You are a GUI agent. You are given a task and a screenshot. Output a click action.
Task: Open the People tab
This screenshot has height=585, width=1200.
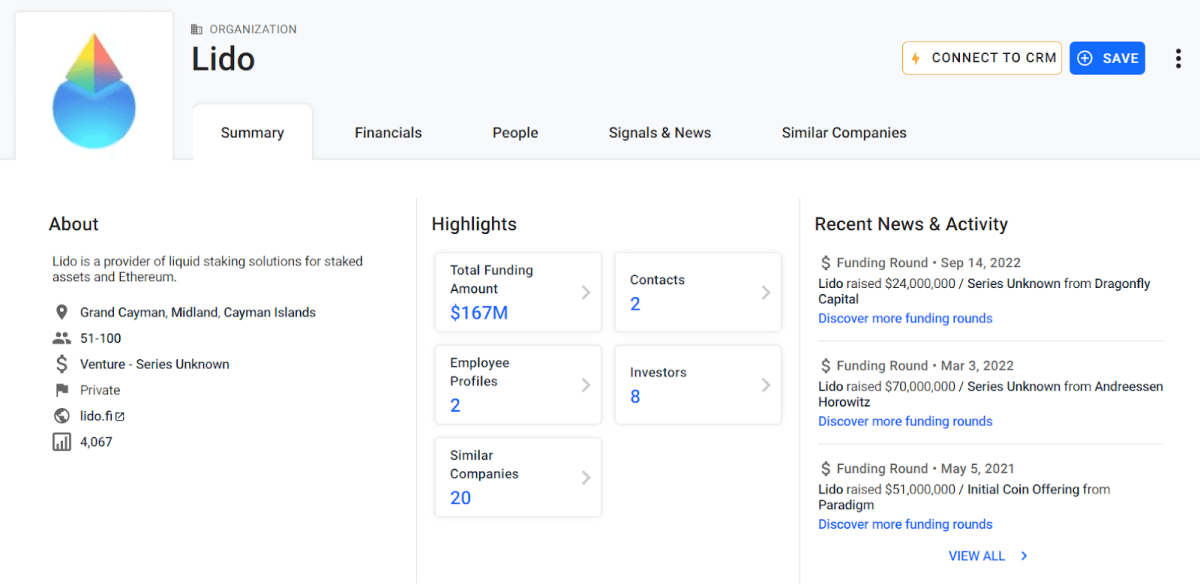[x=515, y=132]
